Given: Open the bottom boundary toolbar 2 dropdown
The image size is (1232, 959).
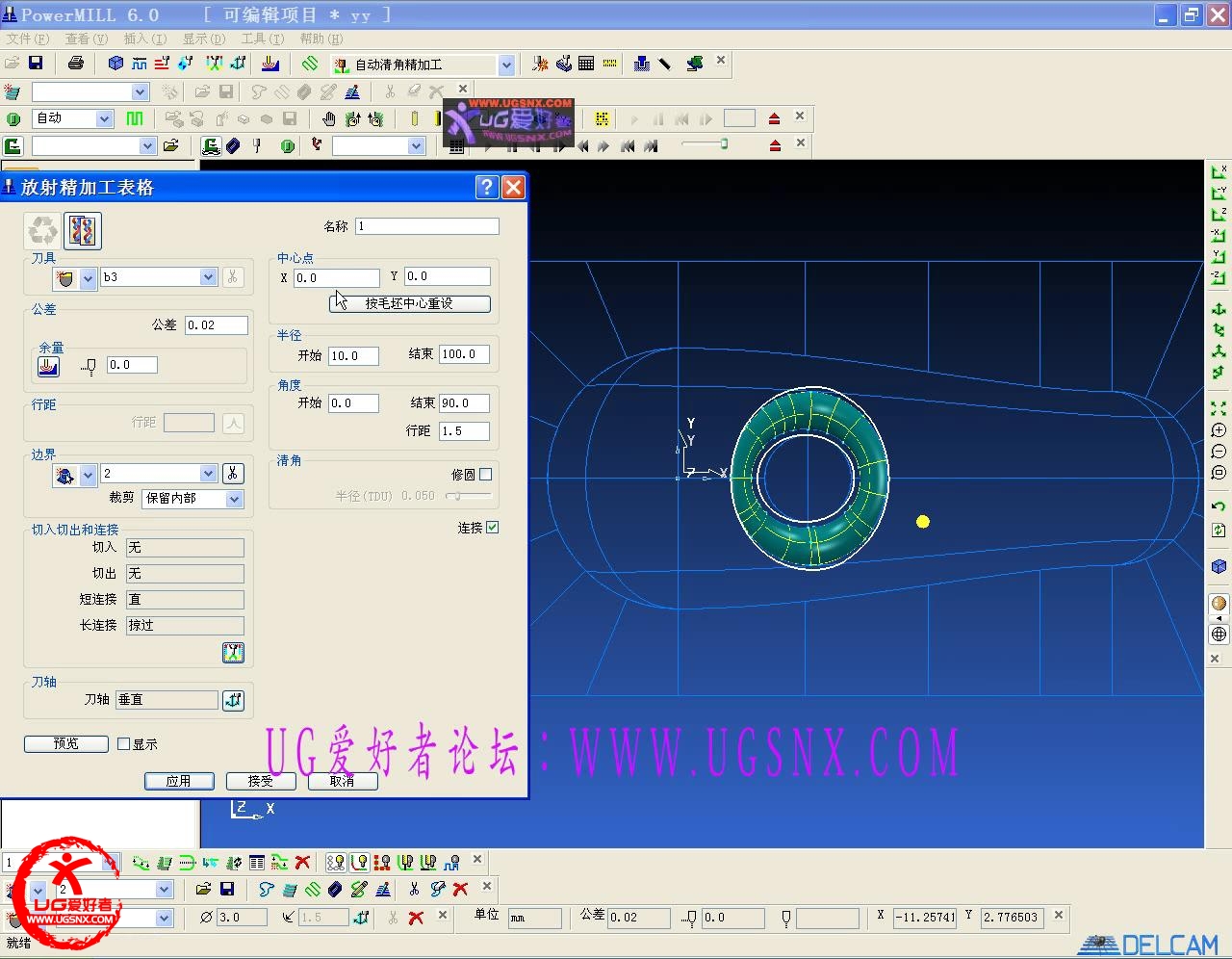Looking at the screenshot, I should [x=164, y=890].
